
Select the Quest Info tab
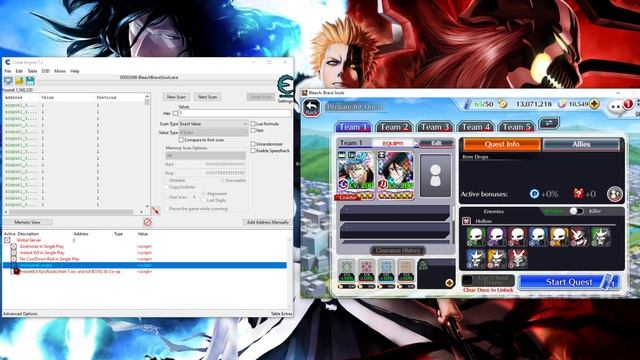point(502,144)
